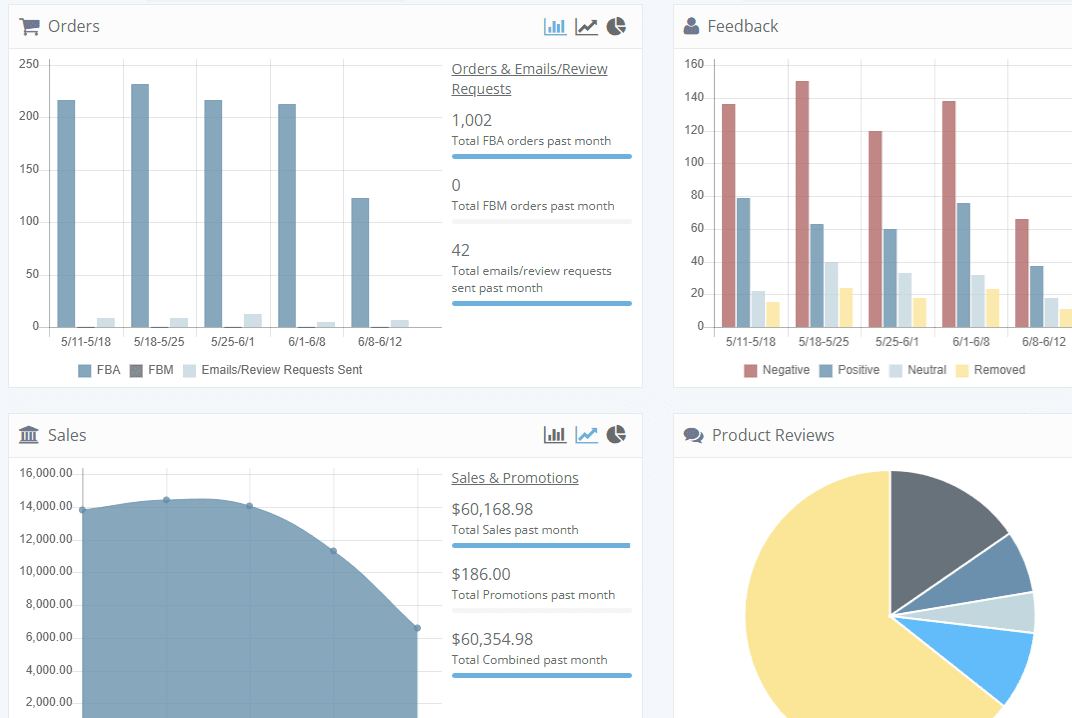Click the Feedback panel title
1072x718 pixels.
(x=742, y=26)
